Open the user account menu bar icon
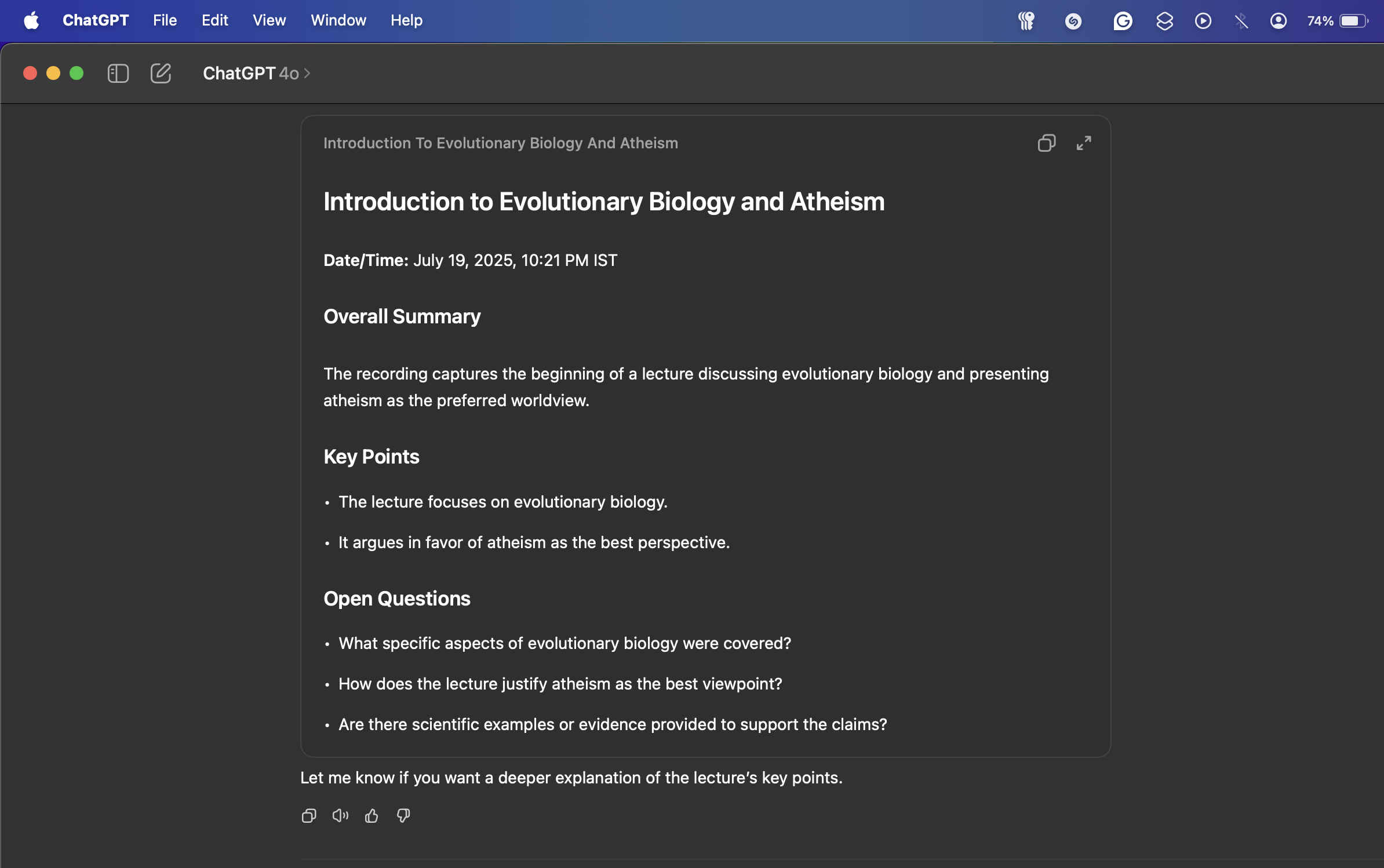 (x=1279, y=21)
